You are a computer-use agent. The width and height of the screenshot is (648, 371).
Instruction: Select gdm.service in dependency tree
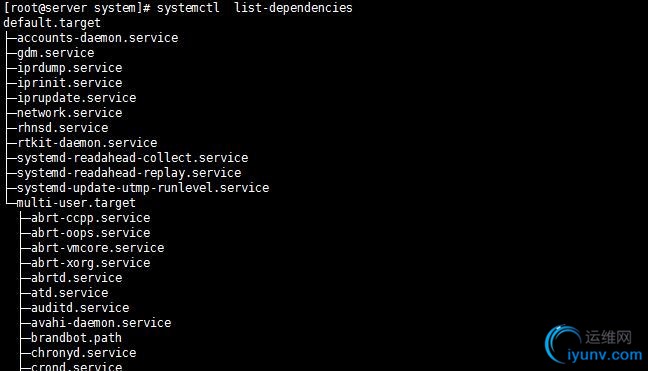[x=56, y=53]
